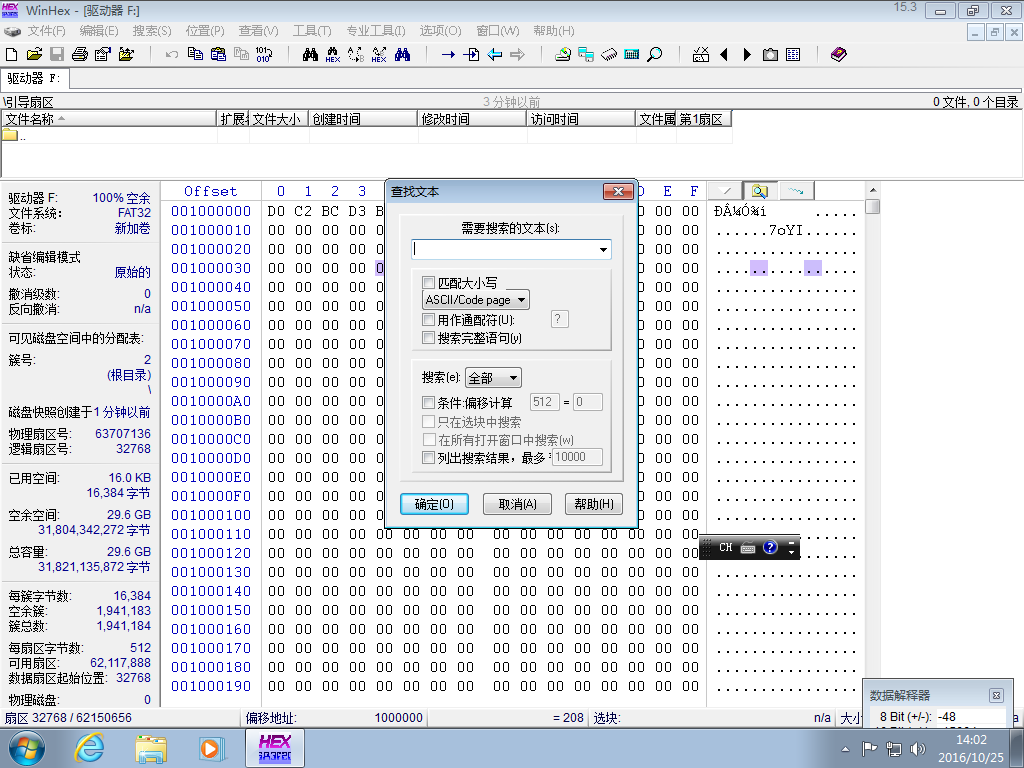Image resolution: width=1024 pixels, height=768 pixels.
Task: Open the 文件(F) menu
Action: click(46, 31)
